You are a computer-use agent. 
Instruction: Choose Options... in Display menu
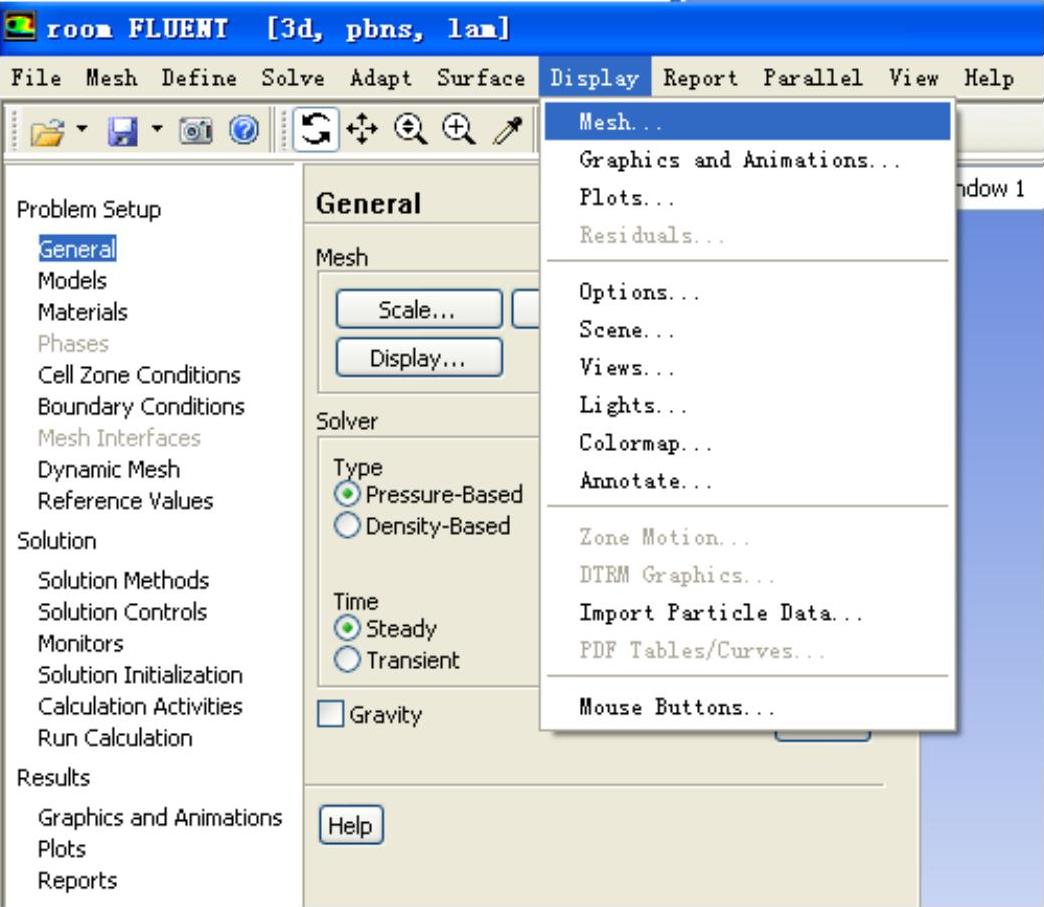(x=747, y=292)
